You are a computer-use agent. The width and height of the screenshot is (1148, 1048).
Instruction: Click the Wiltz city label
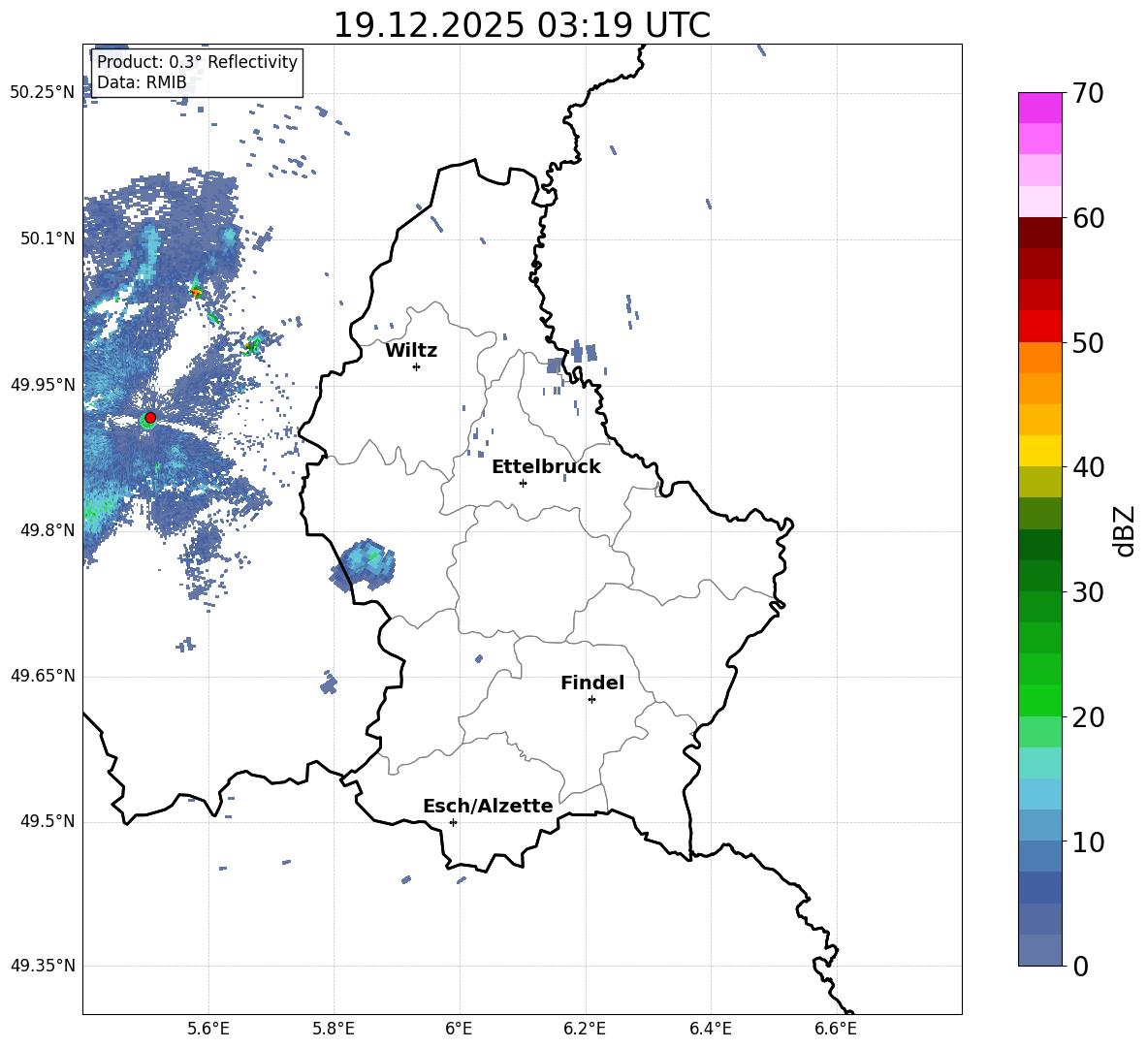(x=411, y=351)
